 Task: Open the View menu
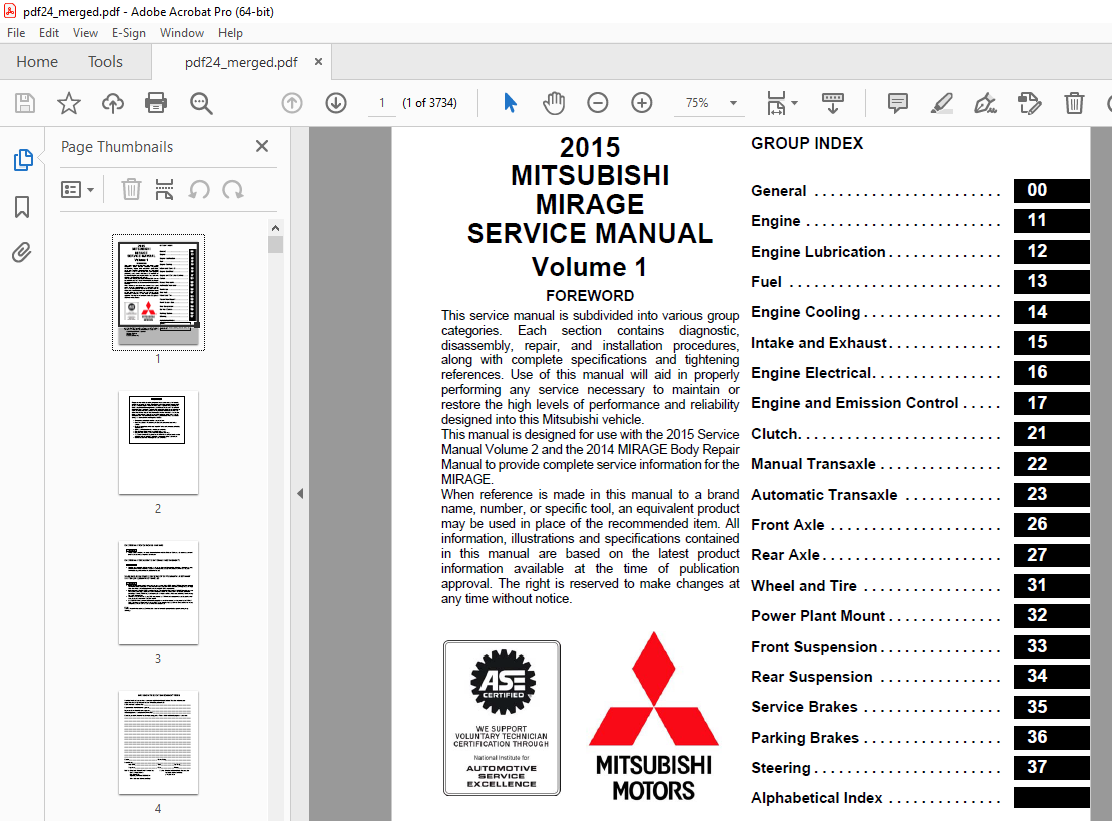pyautogui.click(x=85, y=33)
